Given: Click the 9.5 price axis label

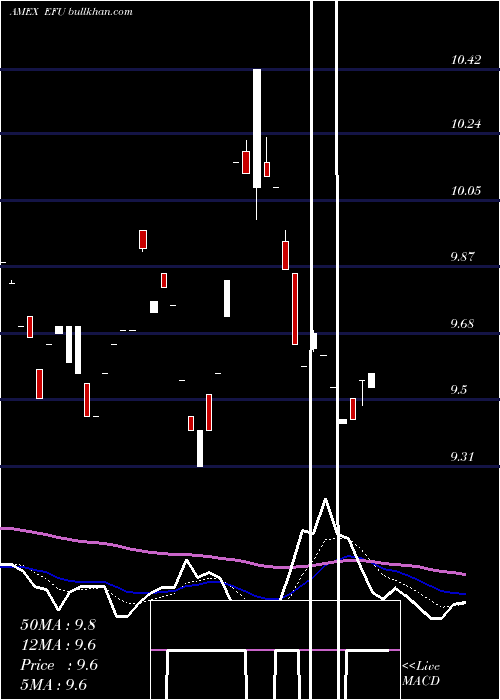Looking at the screenshot, I should click(x=459, y=390).
